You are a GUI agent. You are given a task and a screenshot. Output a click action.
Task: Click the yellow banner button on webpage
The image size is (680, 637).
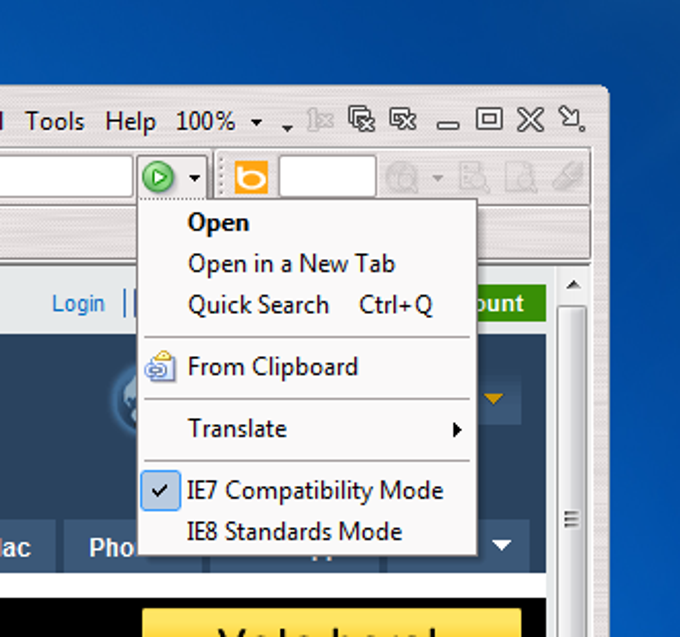tap(332, 622)
